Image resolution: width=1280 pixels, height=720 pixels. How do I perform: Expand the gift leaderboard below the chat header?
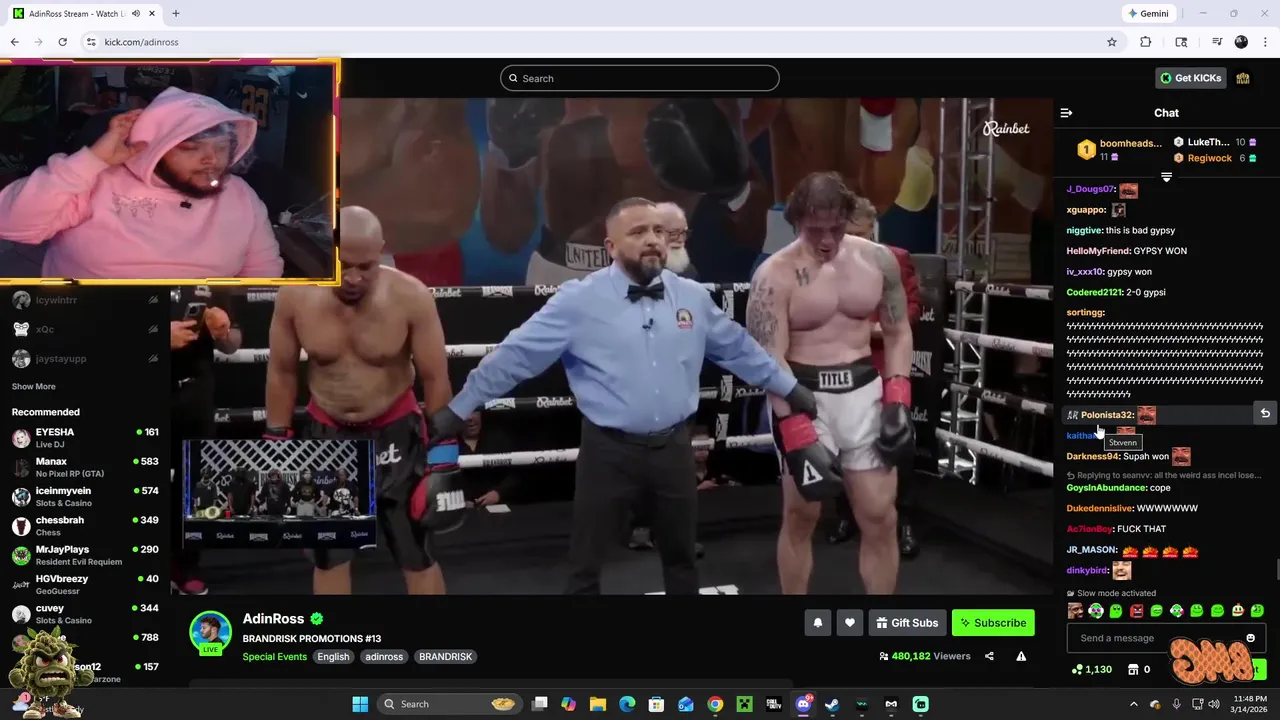(x=1166, y=177)
